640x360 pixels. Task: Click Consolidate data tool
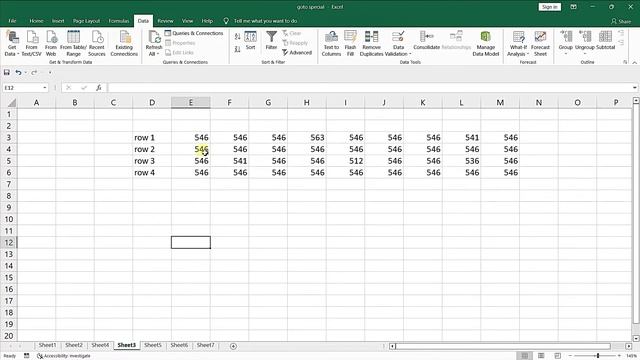click(x=427, y=41)
